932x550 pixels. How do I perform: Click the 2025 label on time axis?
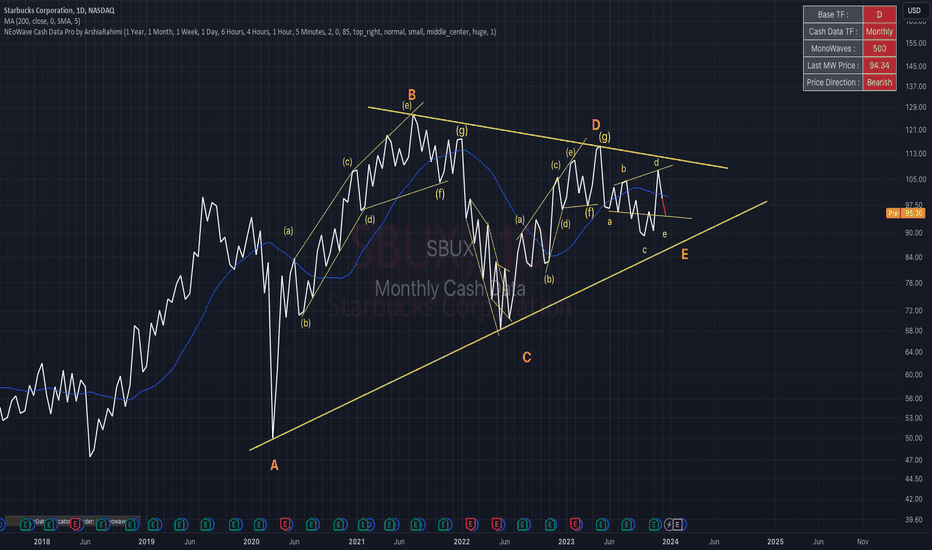click(x=775, y=542)
